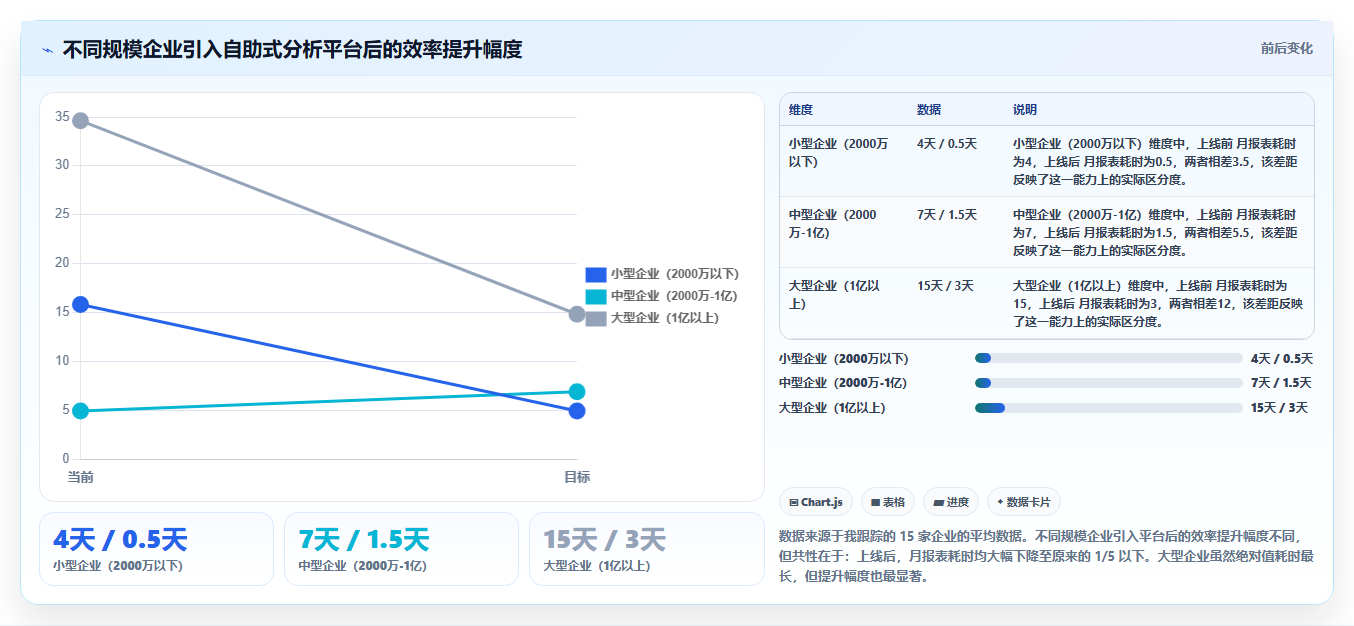Click 7天 / 1.5天 value right of progress bar
The width and height of the screenshot is (1354, 626).
click(x=1281, y=383)
